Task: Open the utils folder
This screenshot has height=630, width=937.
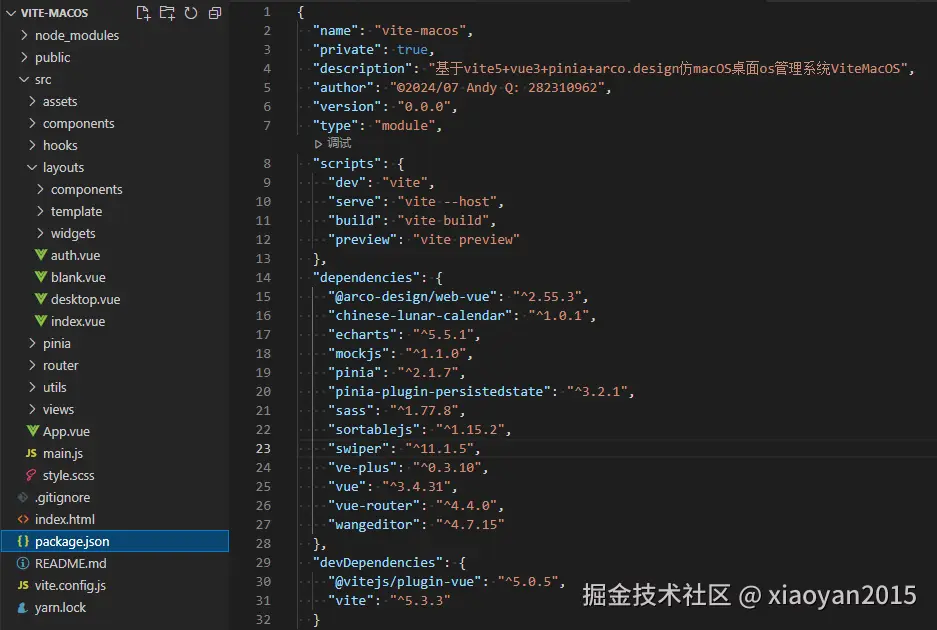Action: 54,387
